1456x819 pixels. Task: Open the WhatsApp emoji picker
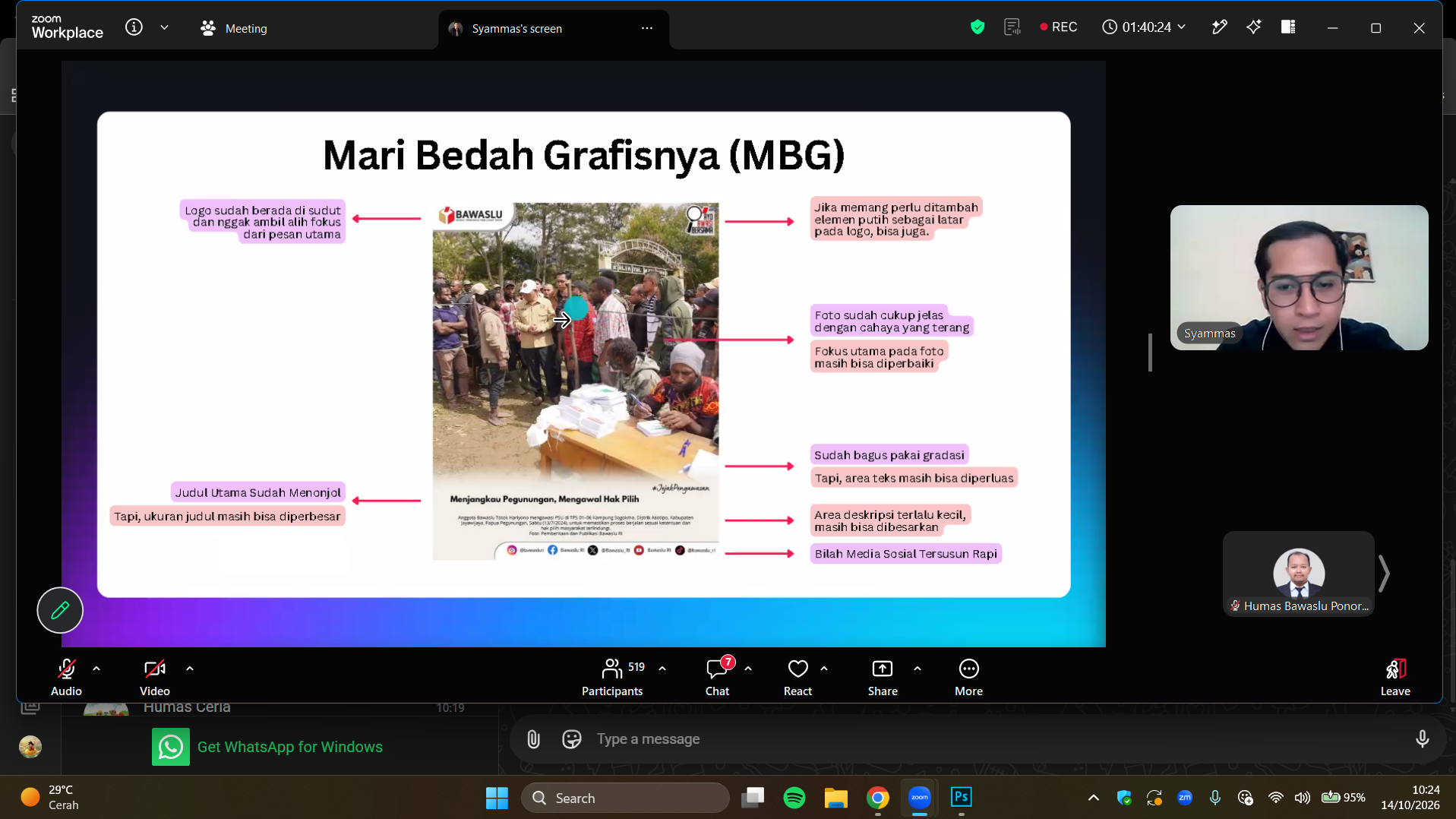click(x=571, y=739)
